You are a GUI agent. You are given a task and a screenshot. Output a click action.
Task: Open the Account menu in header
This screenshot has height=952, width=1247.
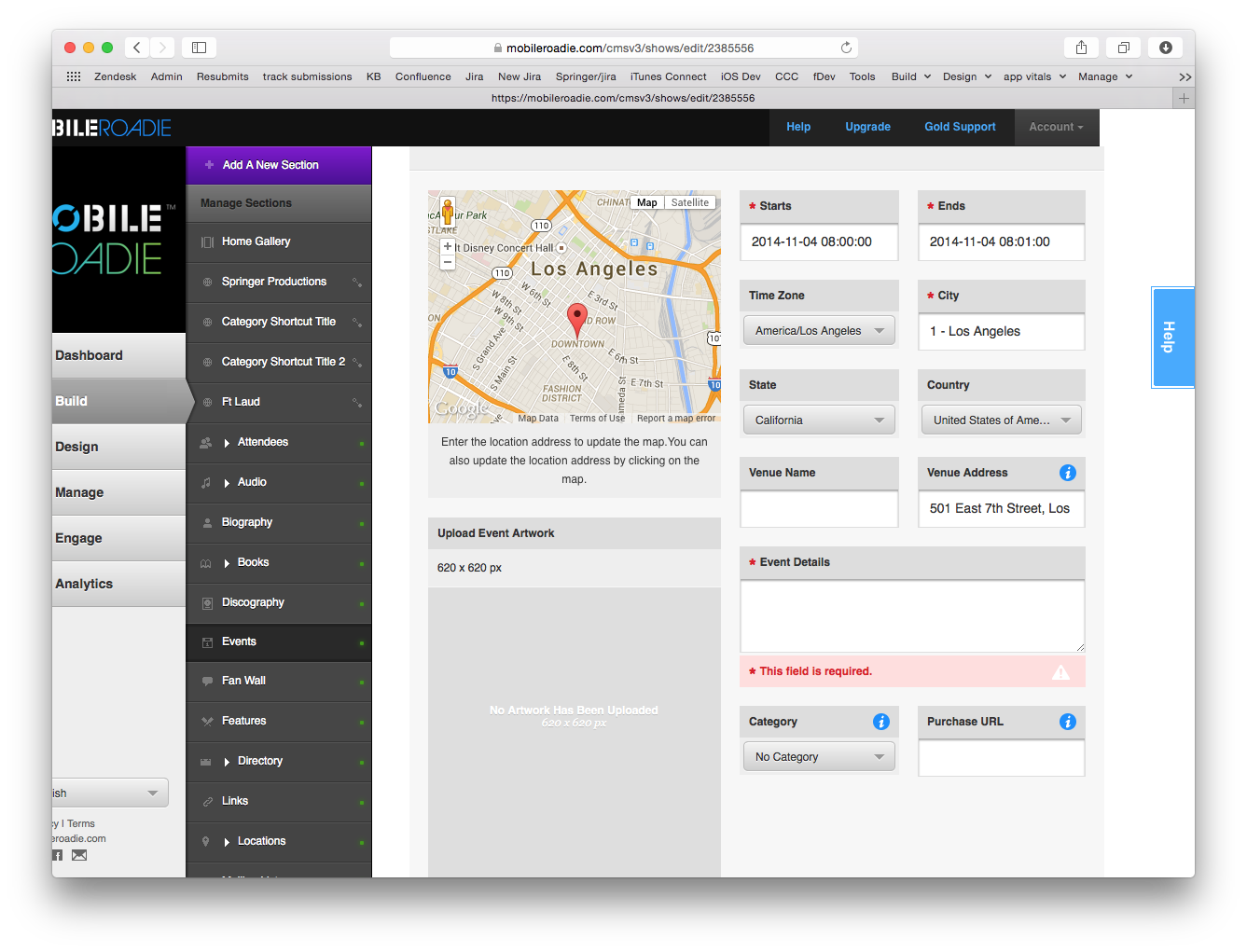pos(1056,127)
